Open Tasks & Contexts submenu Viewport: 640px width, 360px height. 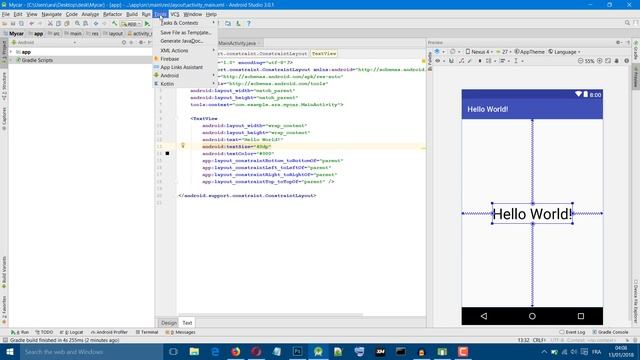coord(185,23)
